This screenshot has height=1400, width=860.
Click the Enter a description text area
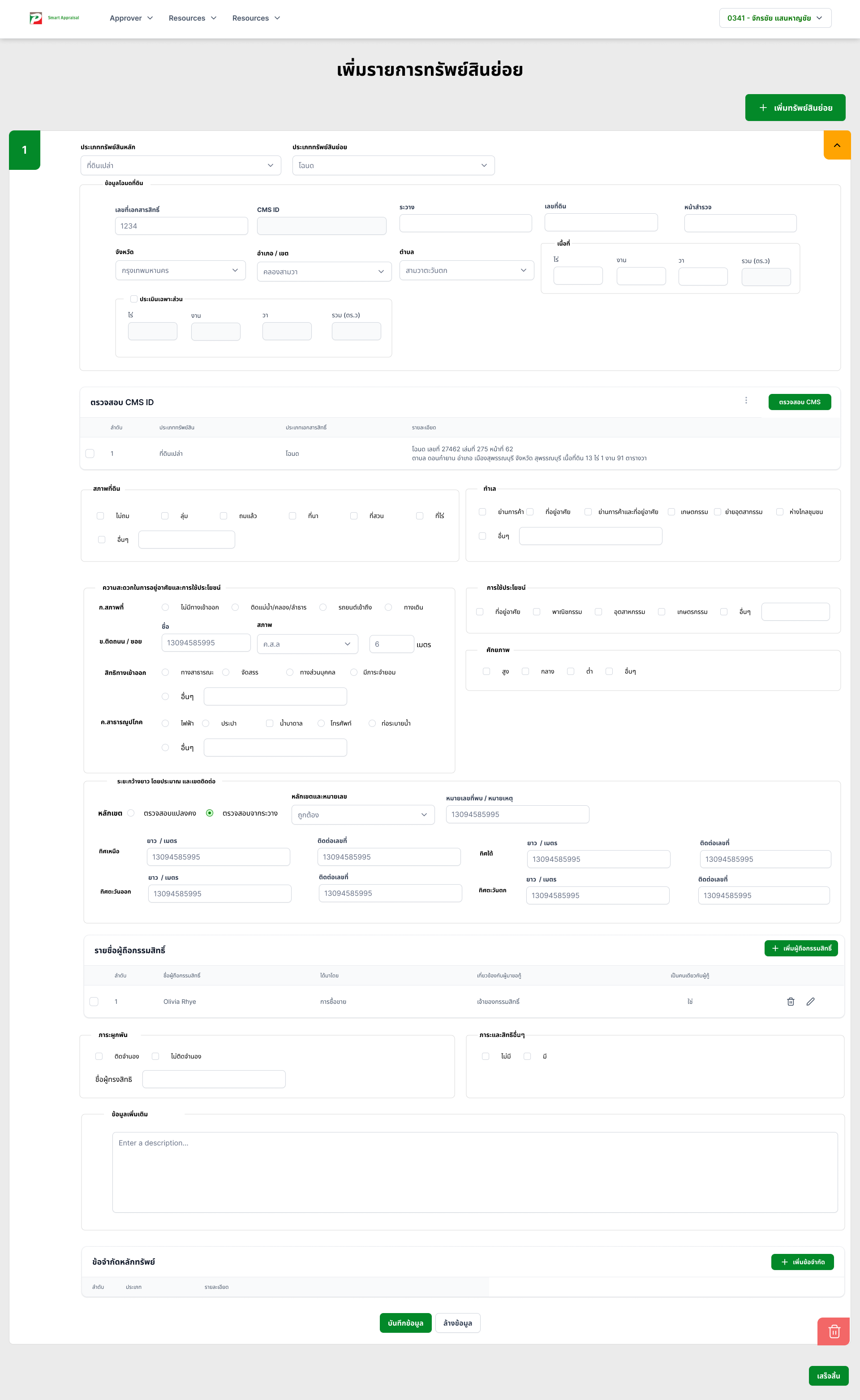pyautogui.click(x=474, y=1172)
